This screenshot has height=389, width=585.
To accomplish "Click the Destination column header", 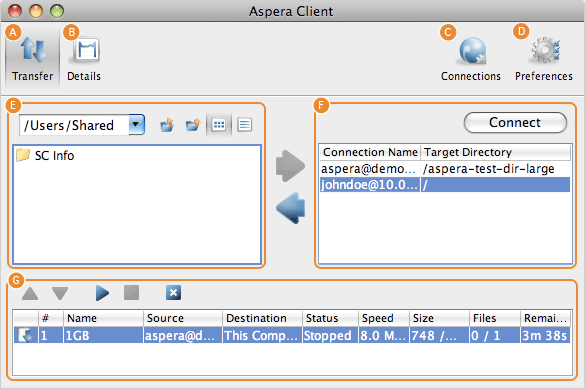I will pos(262,318).
